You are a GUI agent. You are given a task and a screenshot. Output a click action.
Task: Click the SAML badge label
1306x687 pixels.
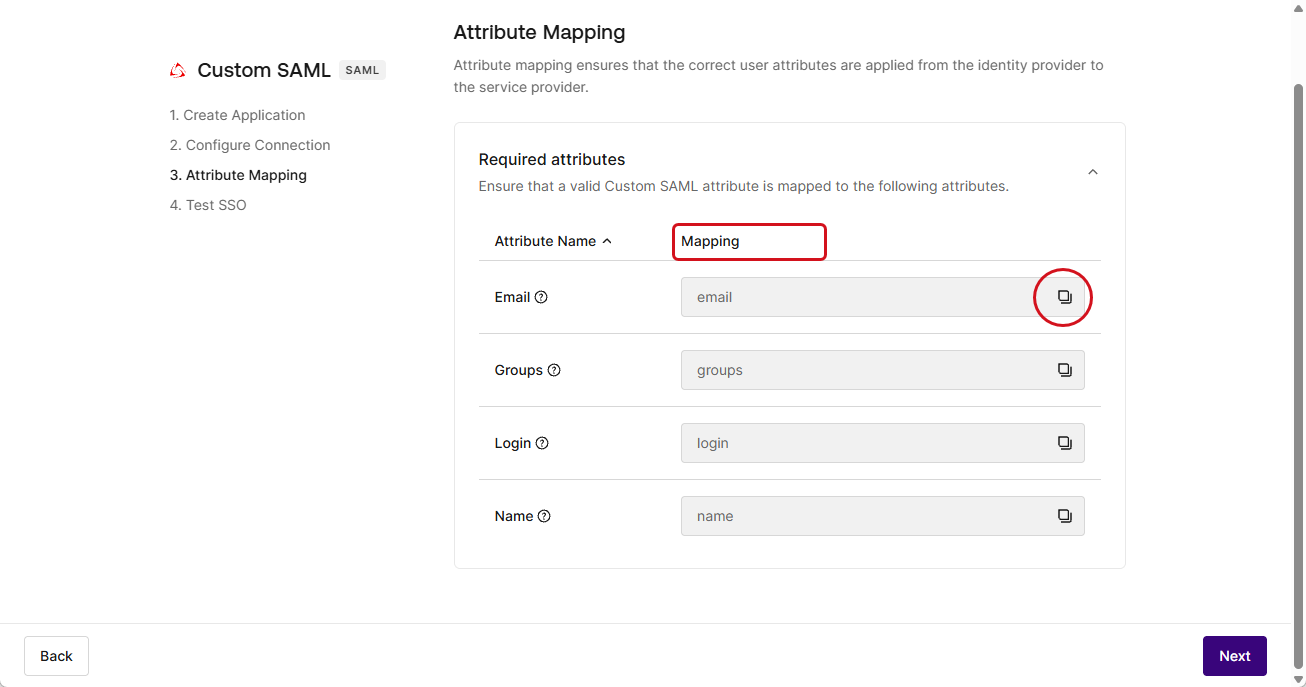[362, 70]
